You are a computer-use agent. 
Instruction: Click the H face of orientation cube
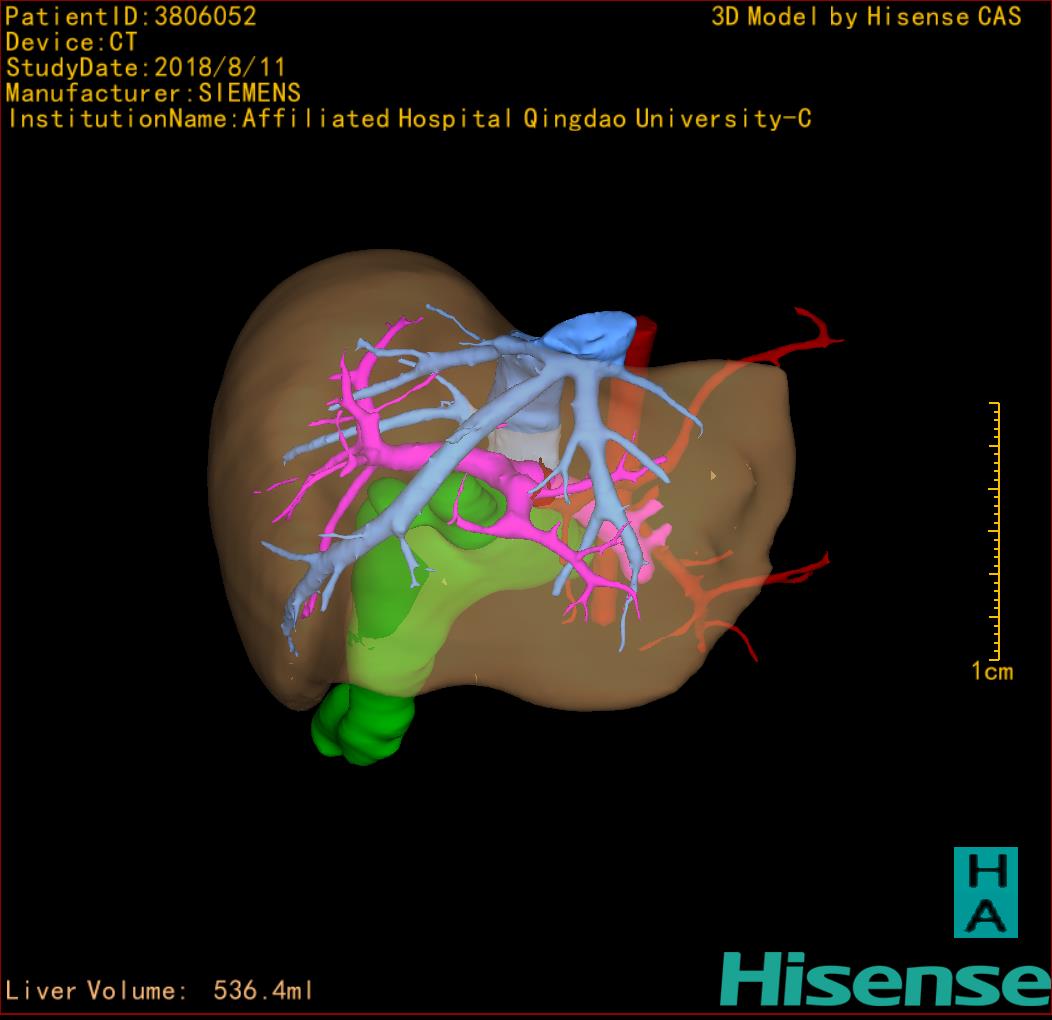(984, 870)
